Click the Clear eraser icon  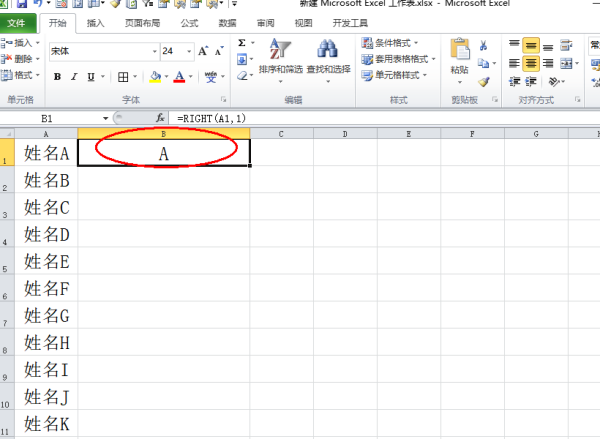[242, 75]
